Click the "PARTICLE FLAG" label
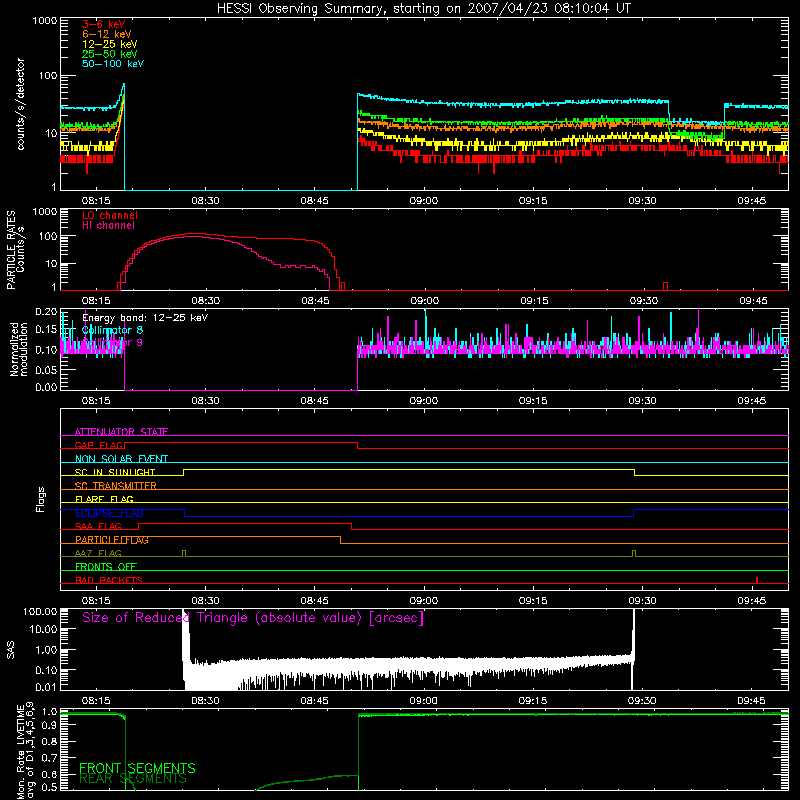Image resolution: width=800 pixels, height=800 pixels. coord(112,540)
